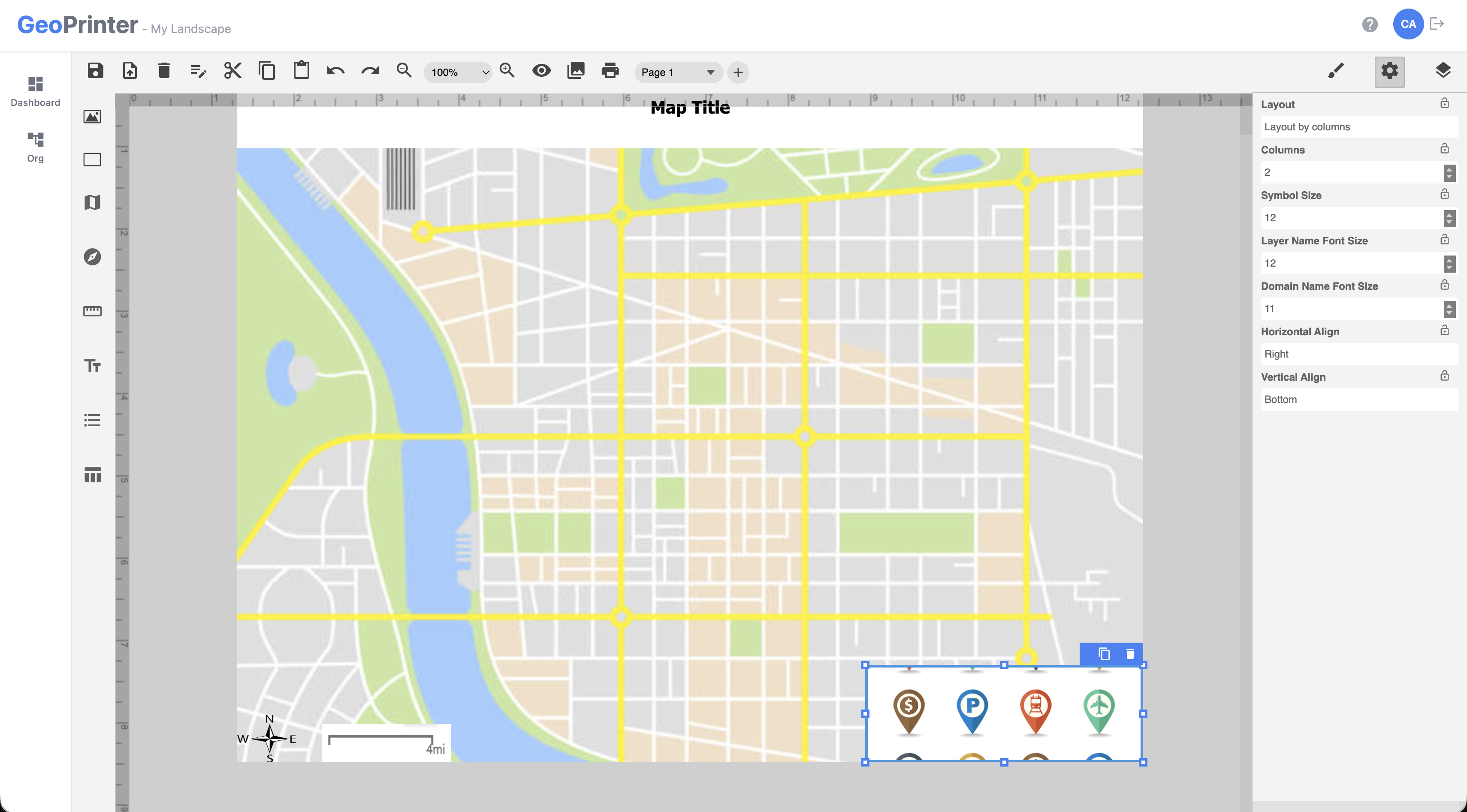Viewport: 1467px width, 812px height.
Task: Open the gear settings panel tab
Action: 1389,71
